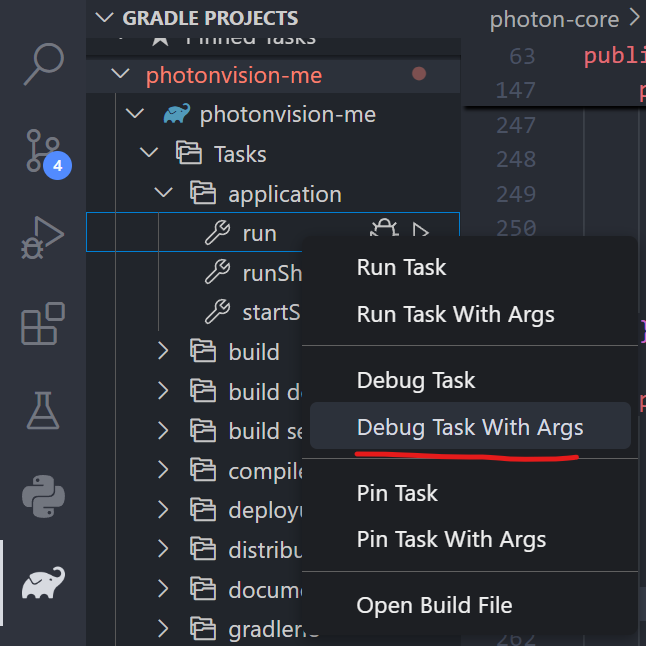Expand the build d task group
This screenshot has width=646, height=646.
[163, 391]
